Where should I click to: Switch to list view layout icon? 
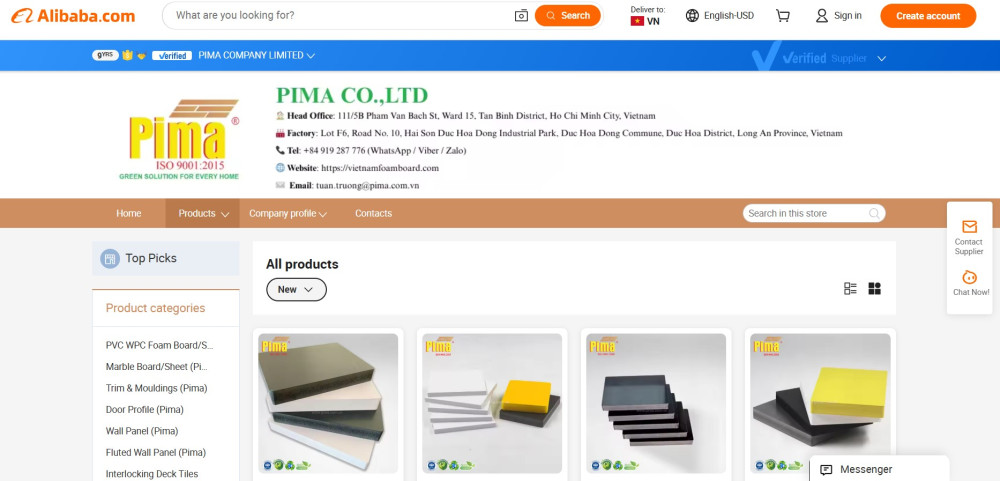coord(850,289)
